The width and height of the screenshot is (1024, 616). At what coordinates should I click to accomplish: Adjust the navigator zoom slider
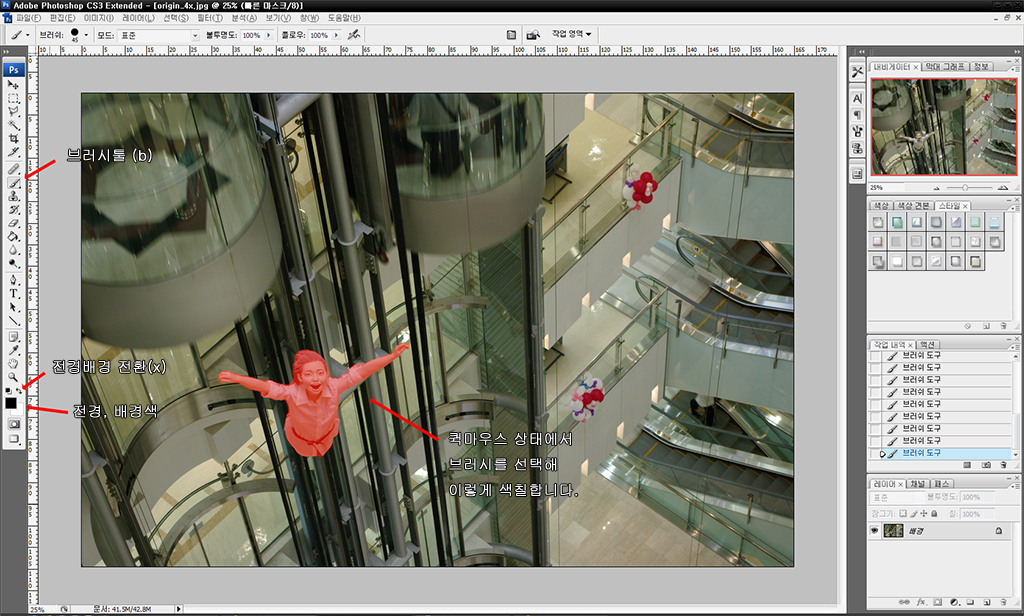[x=965, y=188]
